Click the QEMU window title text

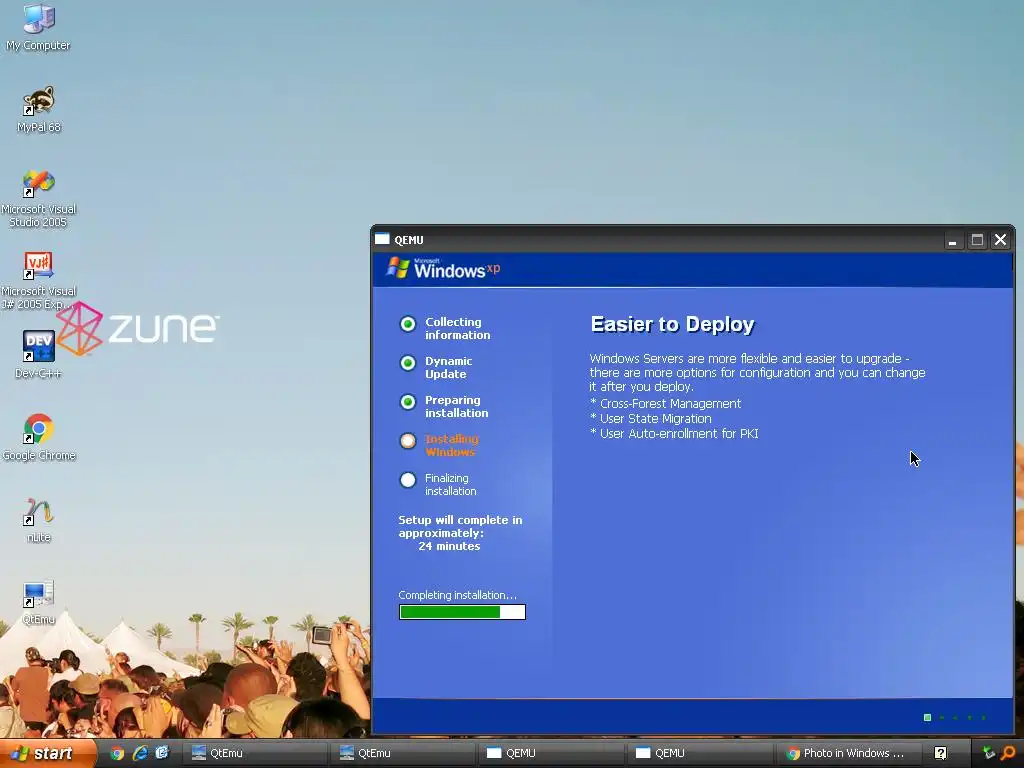tap(409, 240)
